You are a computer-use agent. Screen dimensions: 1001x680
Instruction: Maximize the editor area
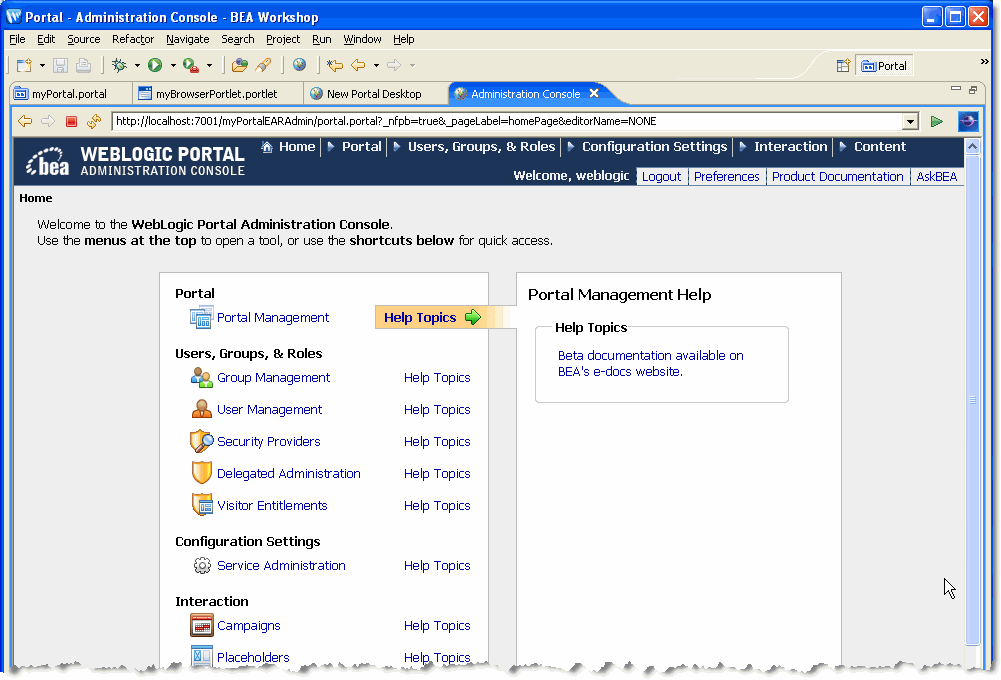(973, 89)
